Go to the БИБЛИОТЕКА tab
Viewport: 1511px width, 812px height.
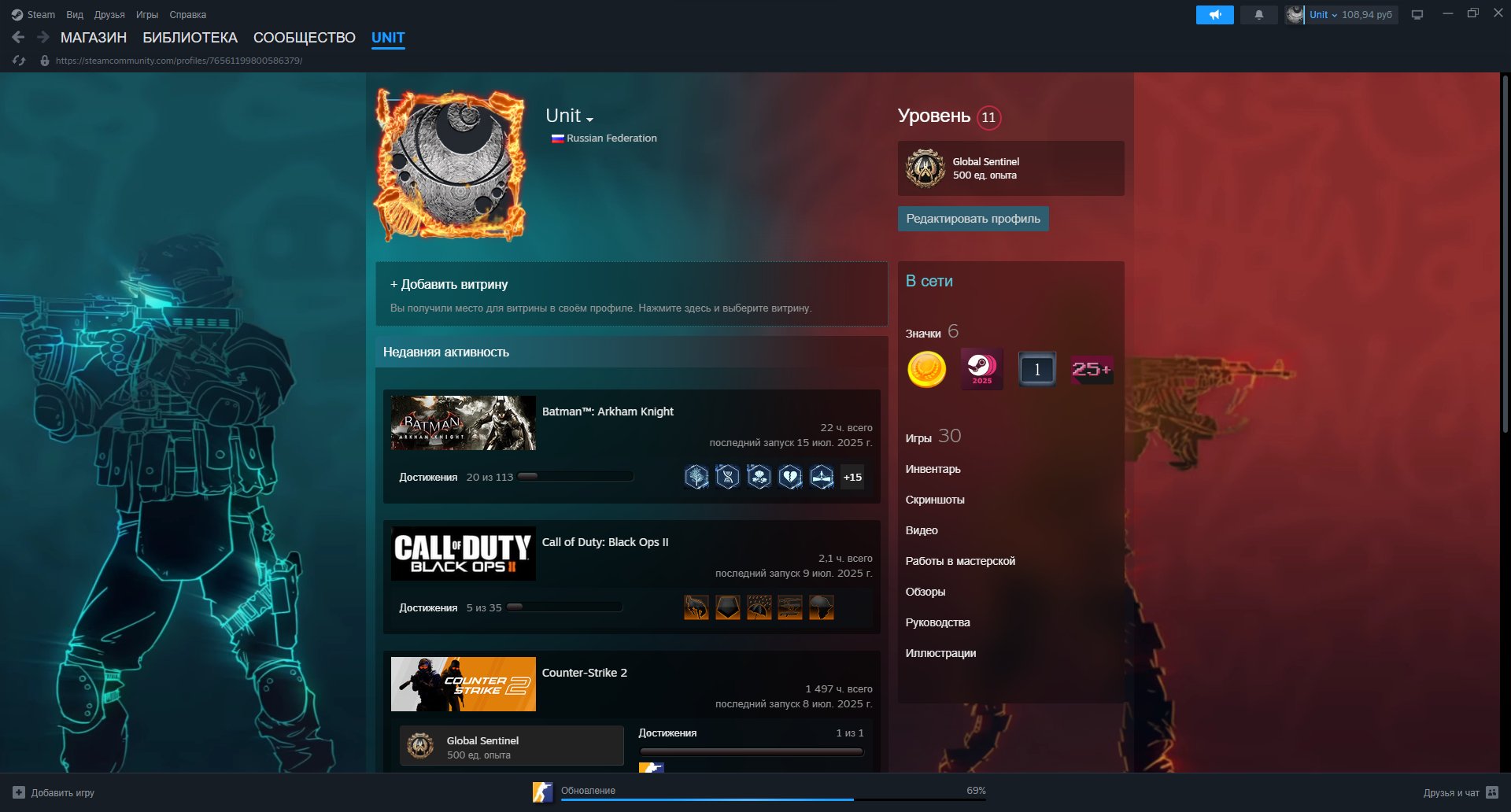click(x=190, y=38)
